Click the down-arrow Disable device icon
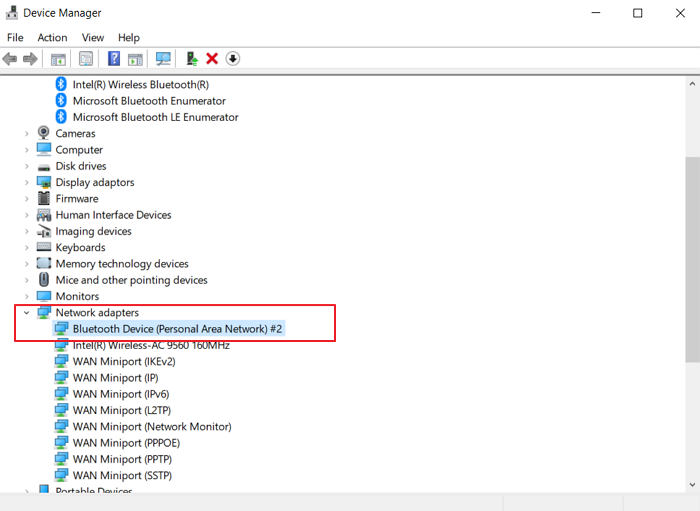The height and width of the screenshot is (511, 700). 233,59
